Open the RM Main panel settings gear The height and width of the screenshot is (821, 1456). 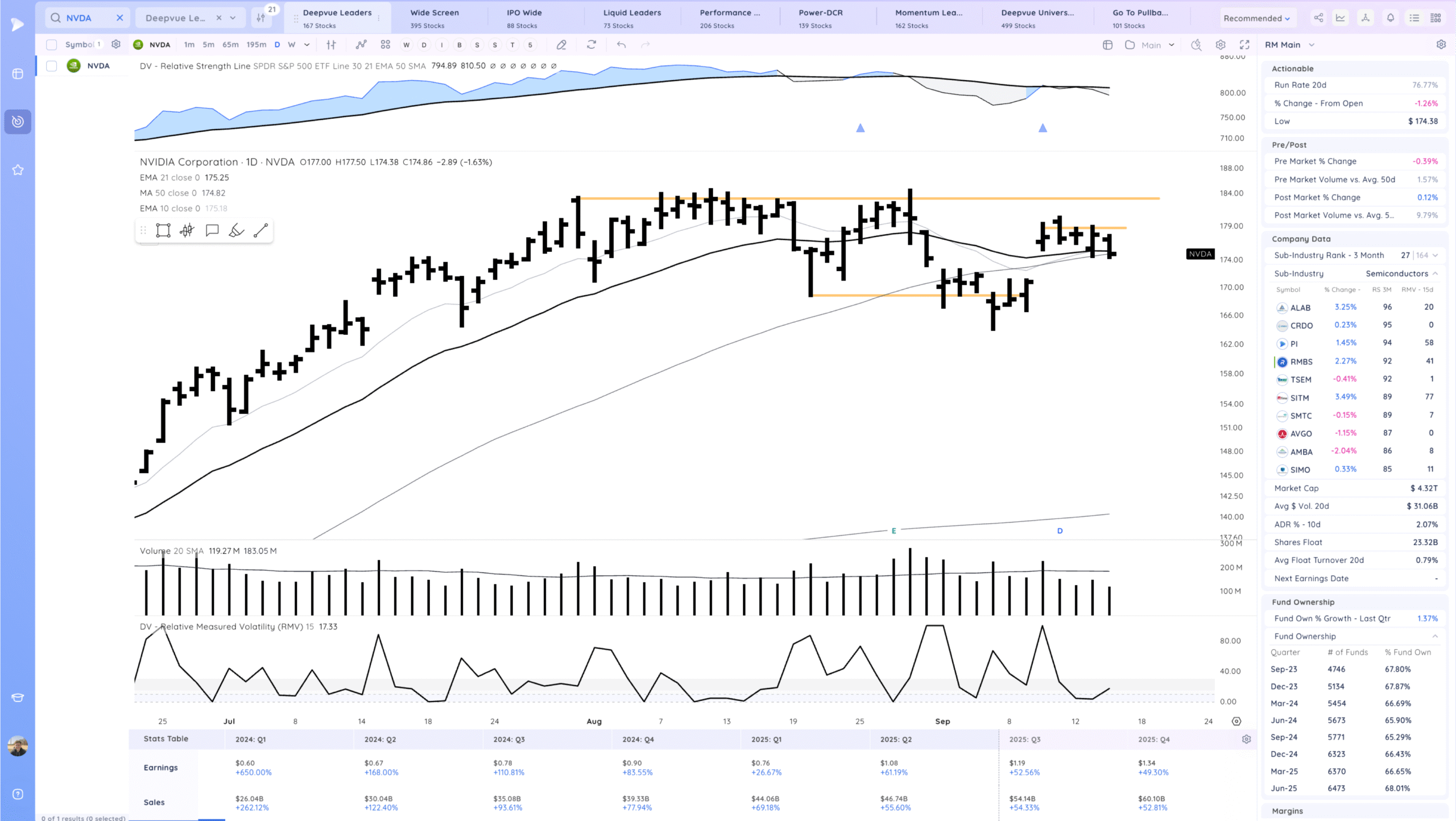[x=1441, y=44]
